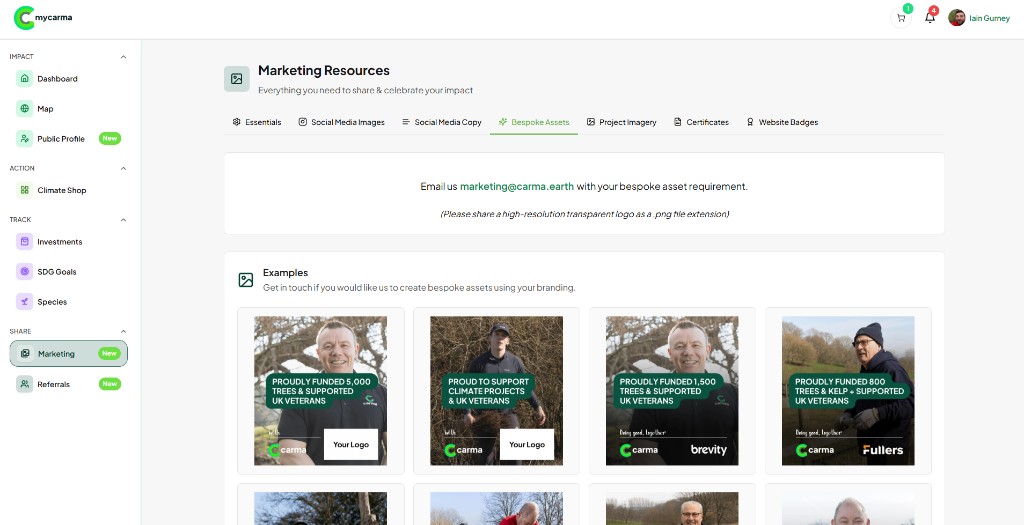Image resolution: width=1024 pixels, height=525 pixels.
Task: Open the Fullers 800 trees example
Action: (848, 390)
